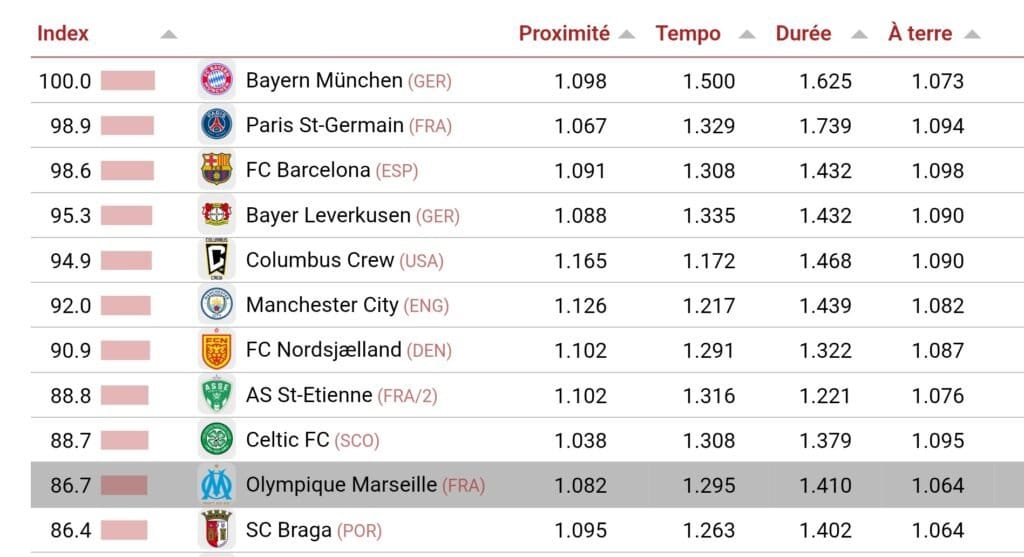Image resolution: width=1024 pixels, height=557 pixels.
Task: Click the Columbus Crew team logo
Action: click(x=217, y=260)
